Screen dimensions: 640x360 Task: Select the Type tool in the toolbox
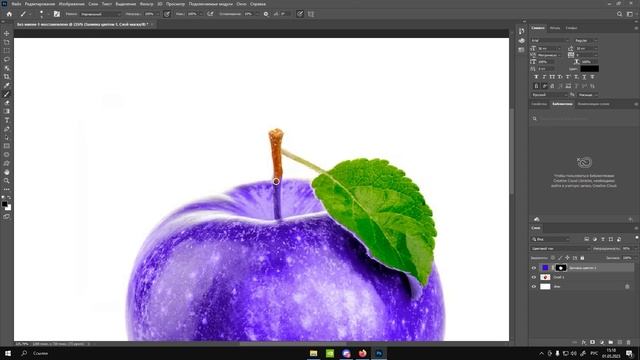coord(7,120)
